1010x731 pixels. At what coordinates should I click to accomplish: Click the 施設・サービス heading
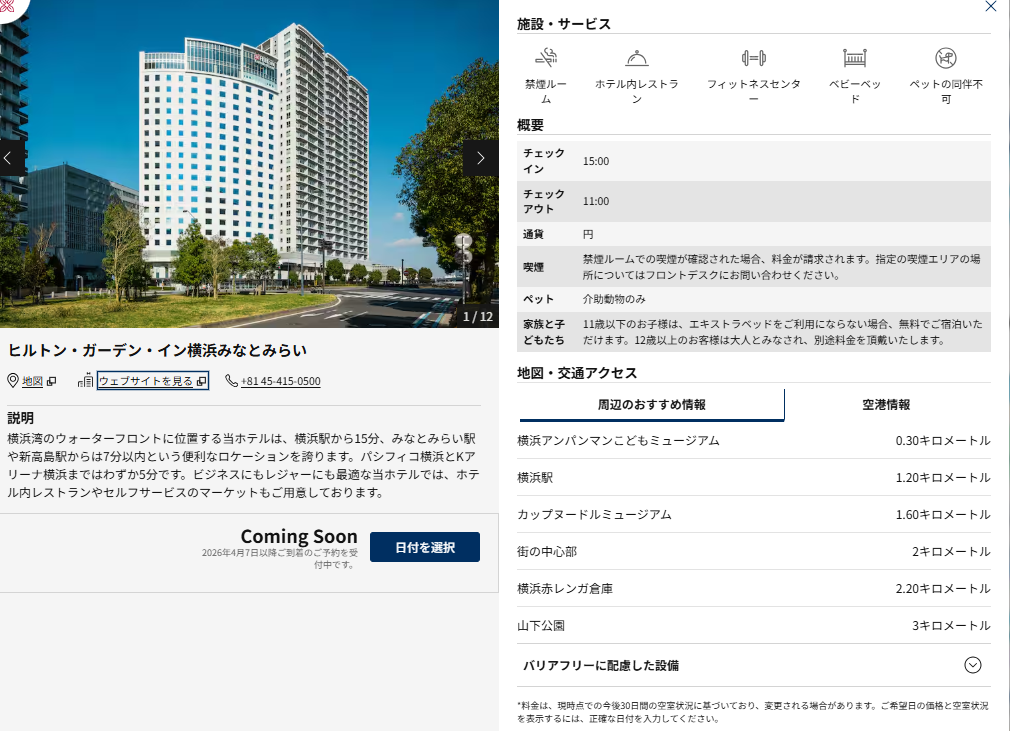(564, 24)
